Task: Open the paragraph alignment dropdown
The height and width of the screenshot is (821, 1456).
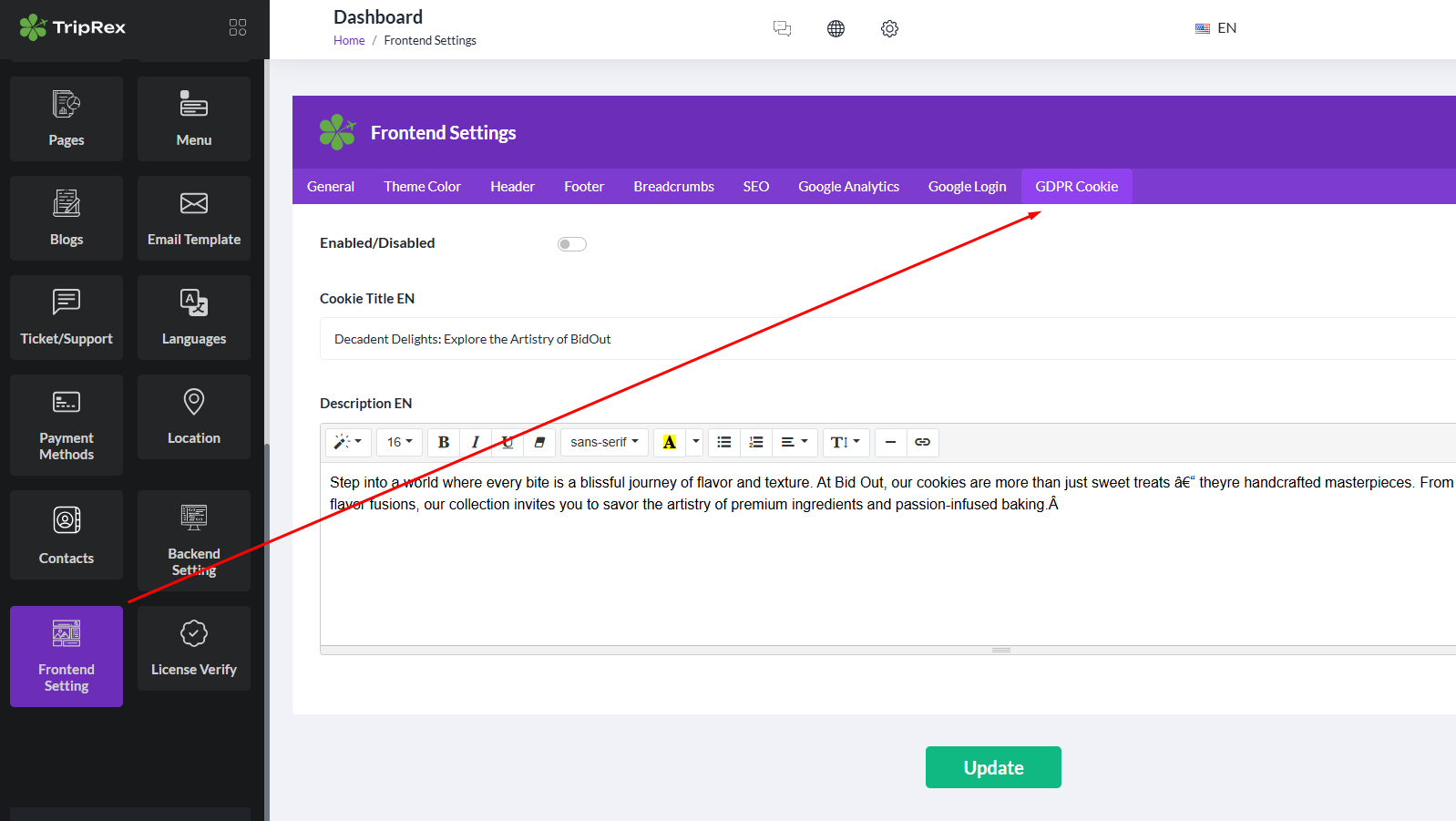Action: click(x=795, y=442)
